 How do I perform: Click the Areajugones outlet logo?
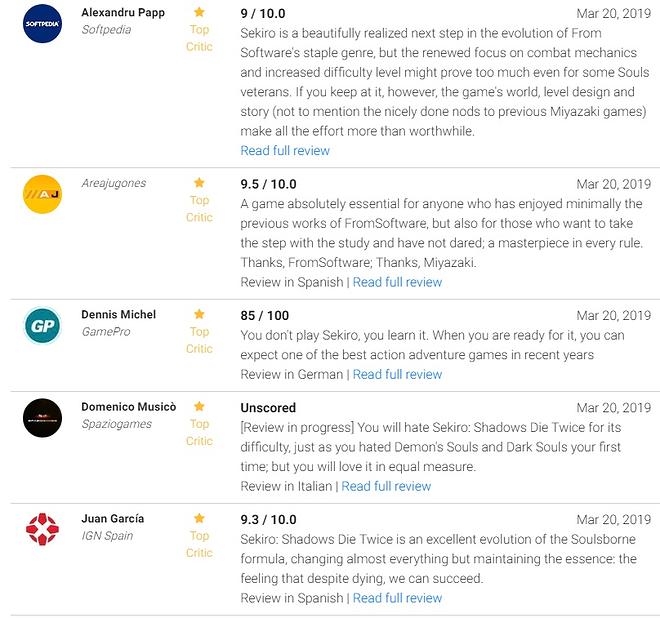point(42,194)
